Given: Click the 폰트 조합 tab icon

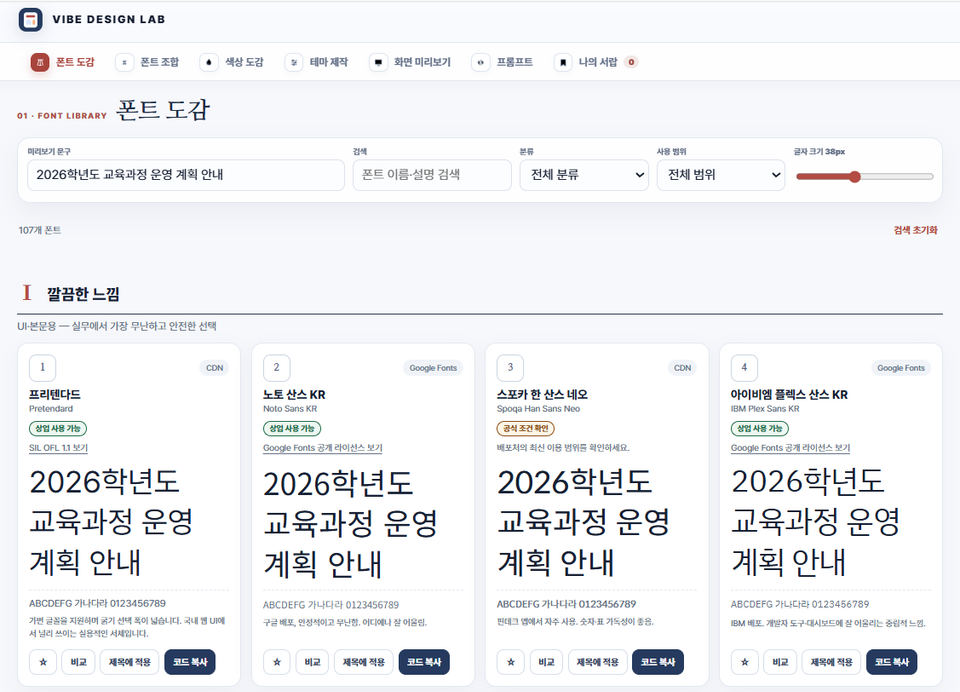Looking at the screenshot, I should click(x=124, y=62).
